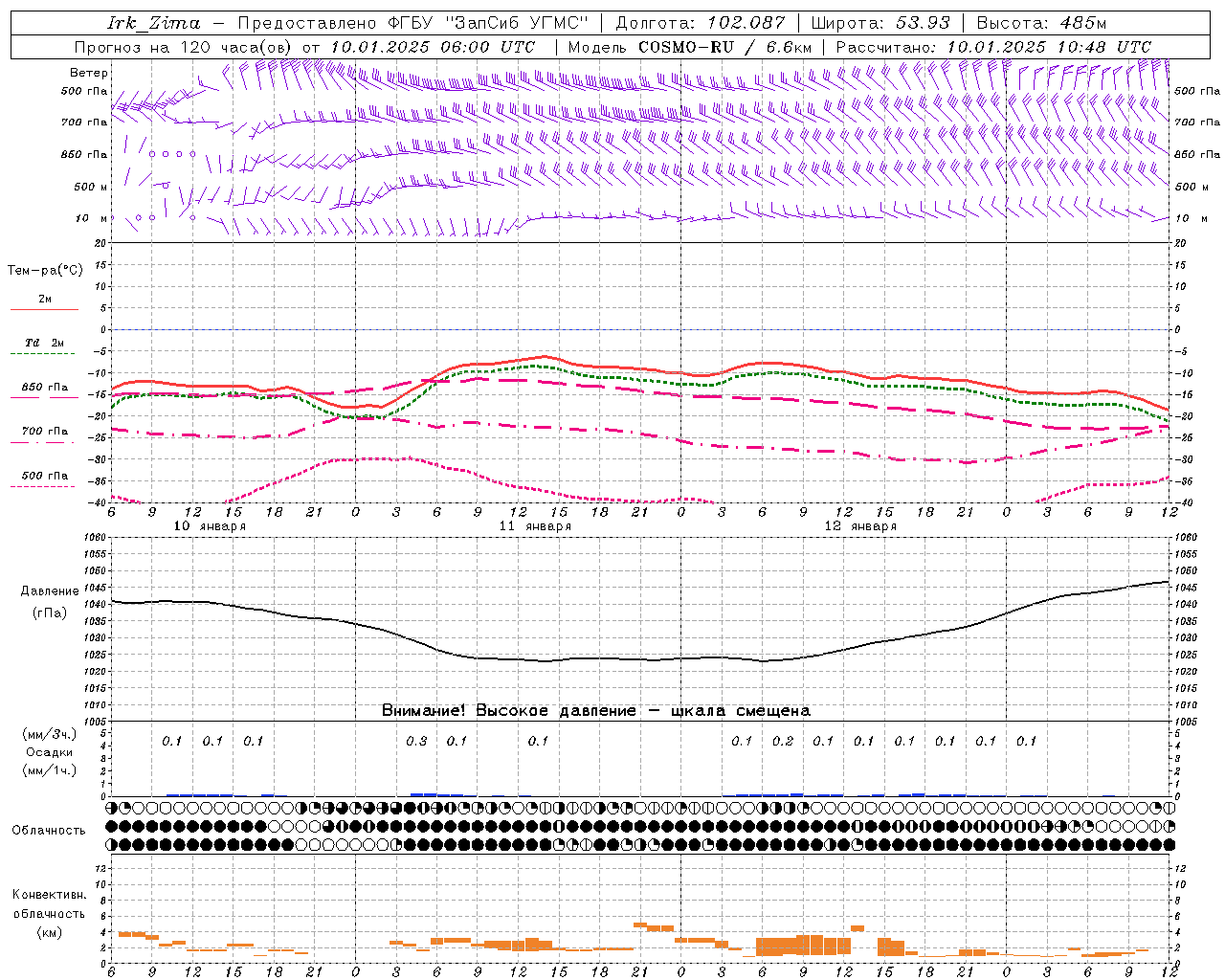
Task: Click the 'Облачность' cloud cover label
Action: click(x=49, y=831)
